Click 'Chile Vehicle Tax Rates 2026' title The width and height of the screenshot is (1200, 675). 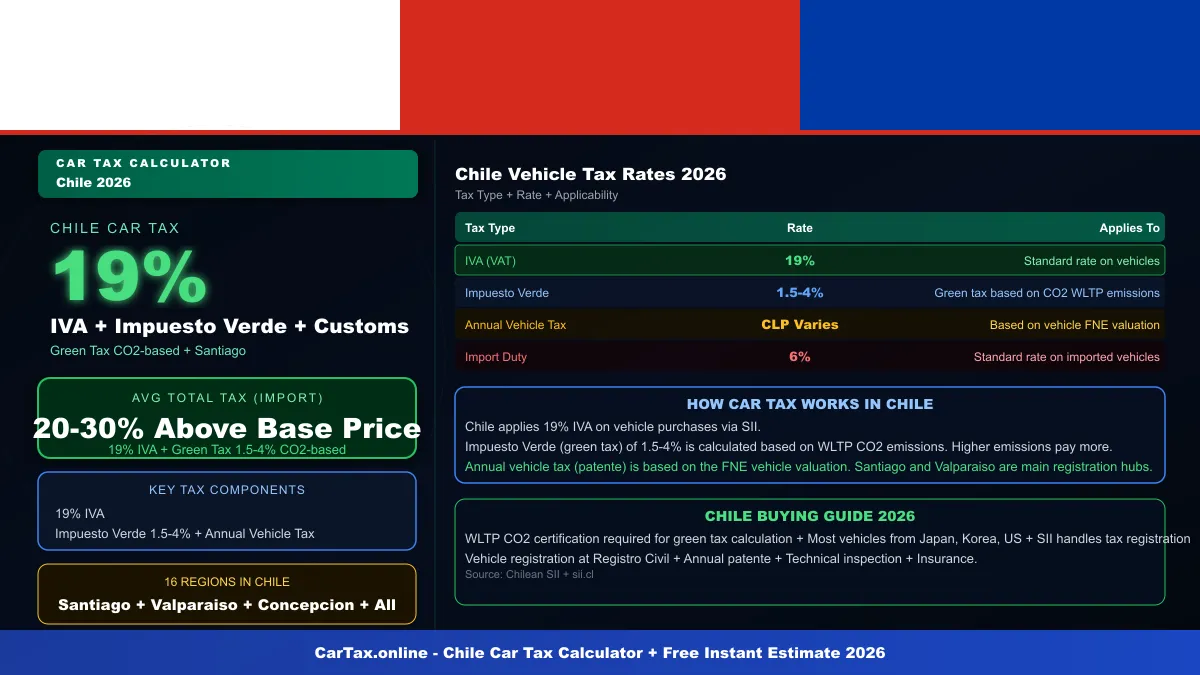click(591, 174)
